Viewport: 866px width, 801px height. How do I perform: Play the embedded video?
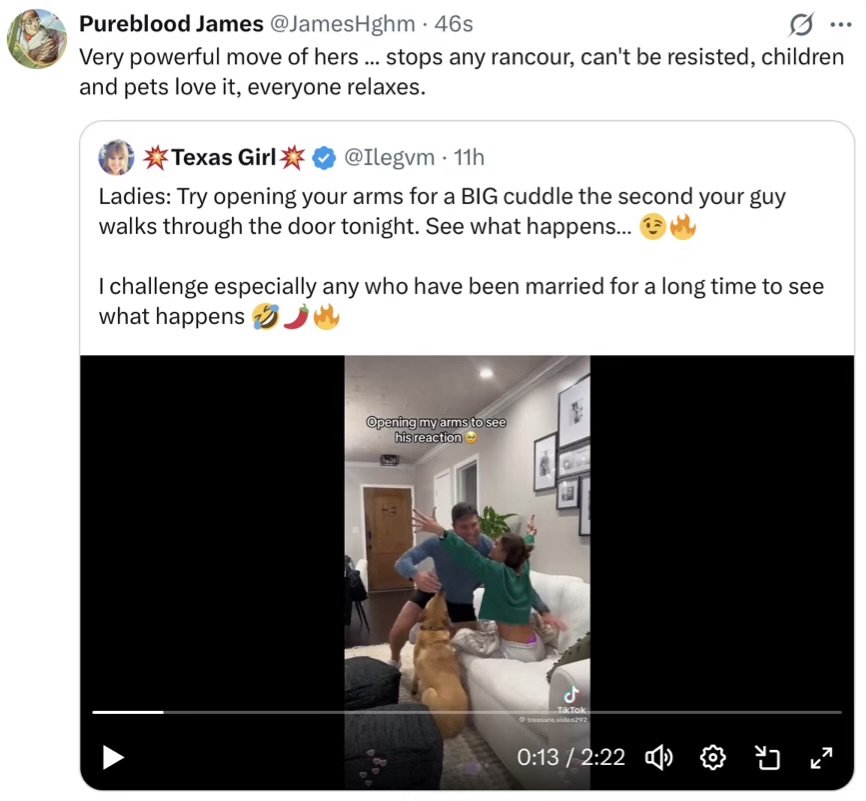tap(114, 758)
